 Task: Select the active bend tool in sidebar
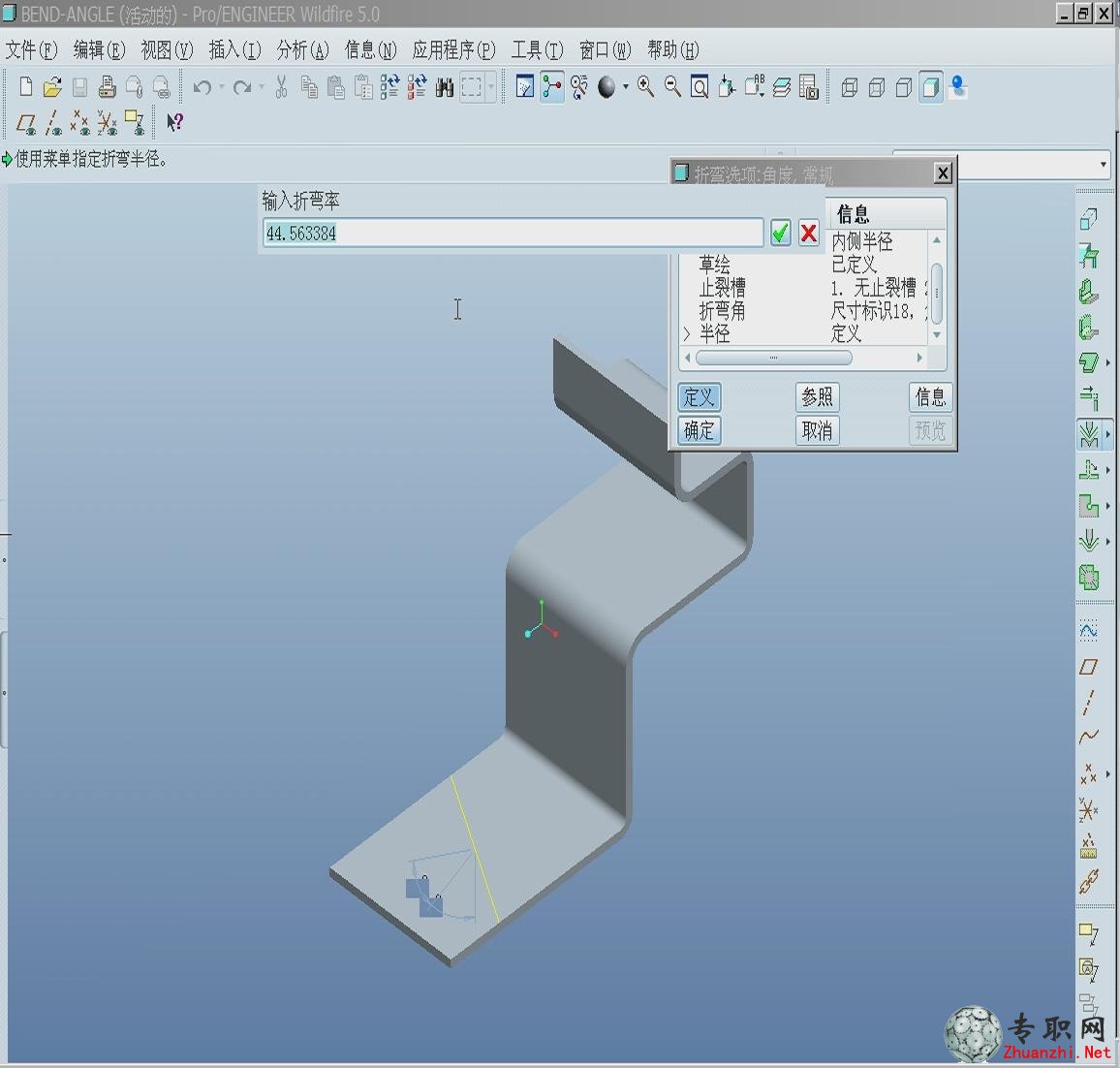click(1089, 434)
